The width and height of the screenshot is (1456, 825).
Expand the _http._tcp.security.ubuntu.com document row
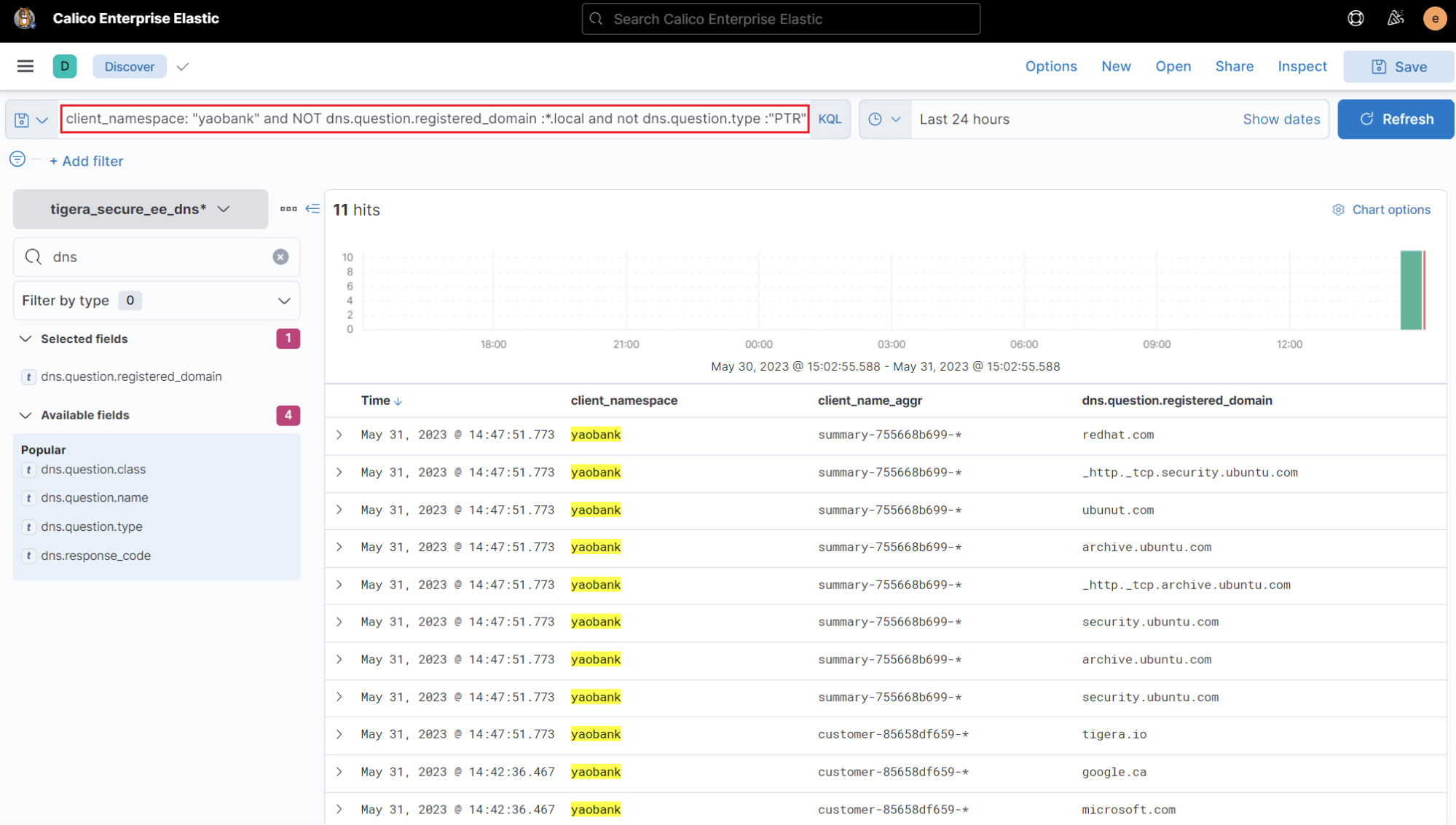tap(339, 472)
